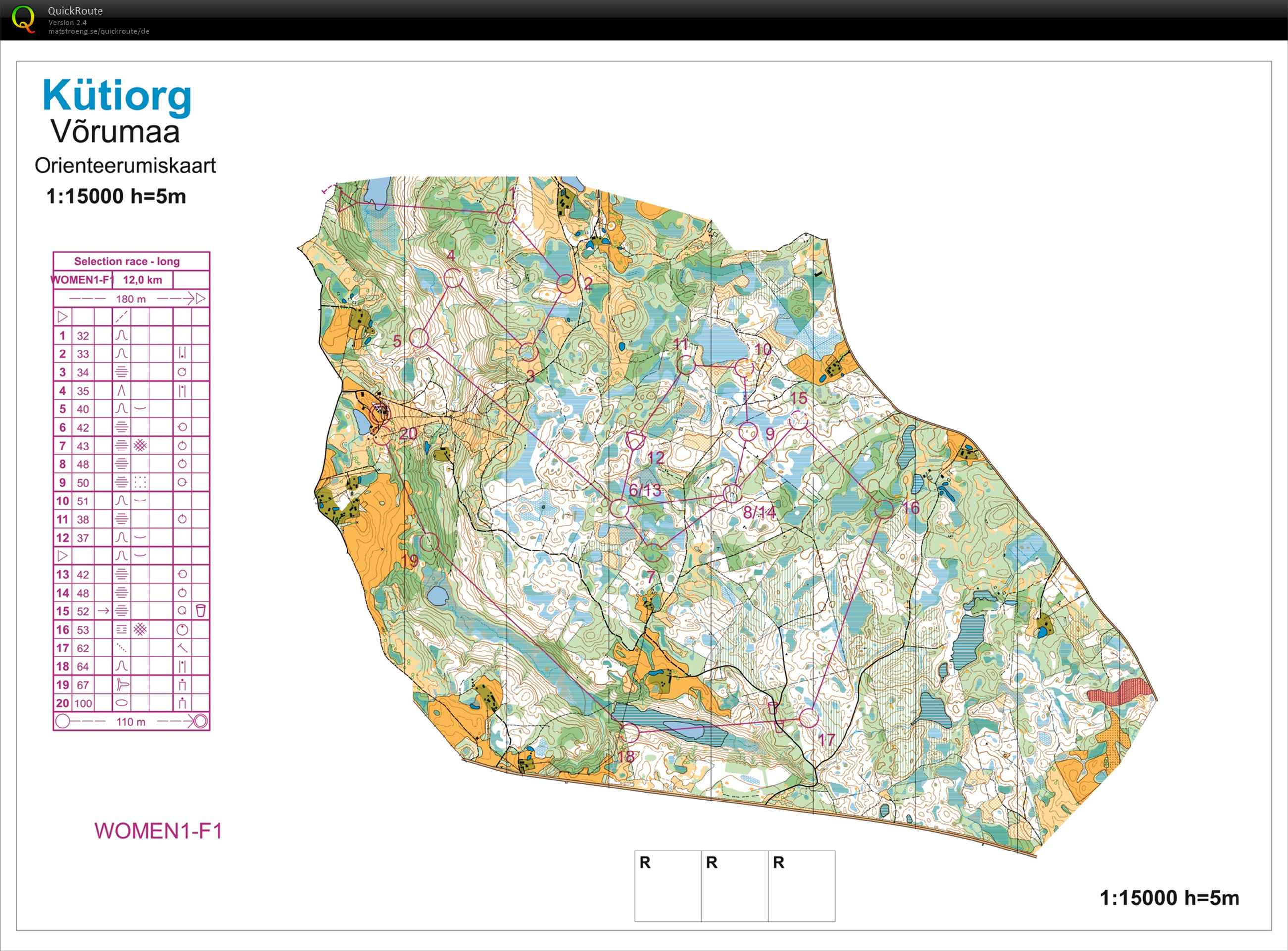Click the start triangle on the map
Viewport: 1288px width, 951px height.
[347, 201]
